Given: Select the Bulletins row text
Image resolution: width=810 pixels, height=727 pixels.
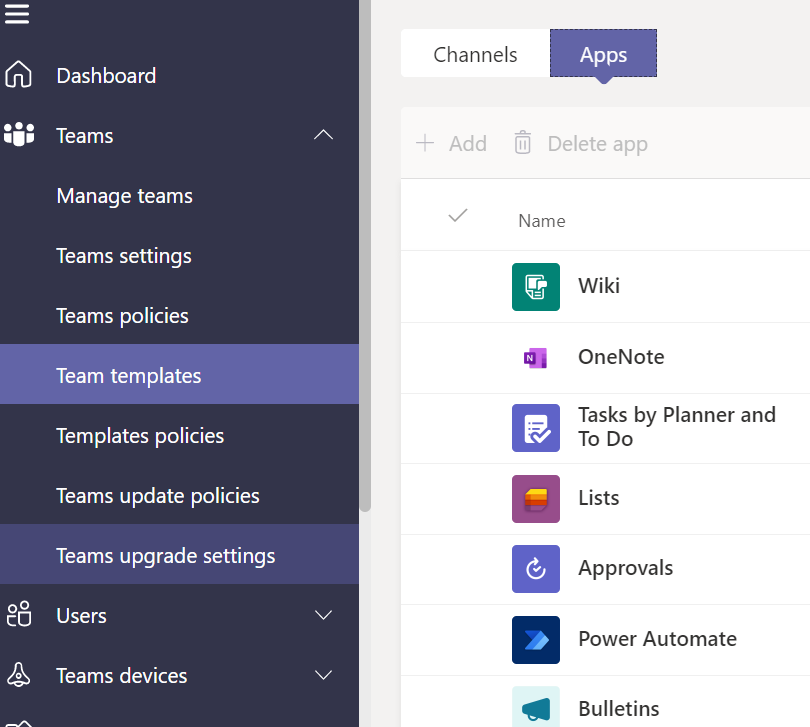Looking at the screenshot, I should point(619,709).
